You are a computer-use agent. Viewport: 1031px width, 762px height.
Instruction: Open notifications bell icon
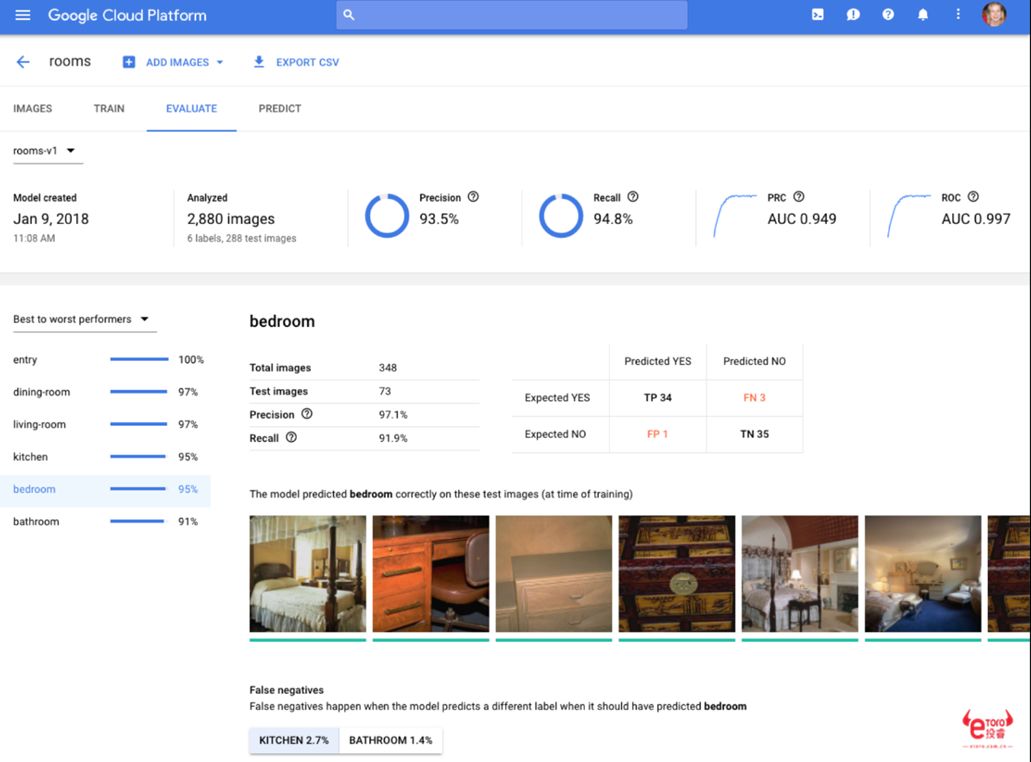(923, 14)
